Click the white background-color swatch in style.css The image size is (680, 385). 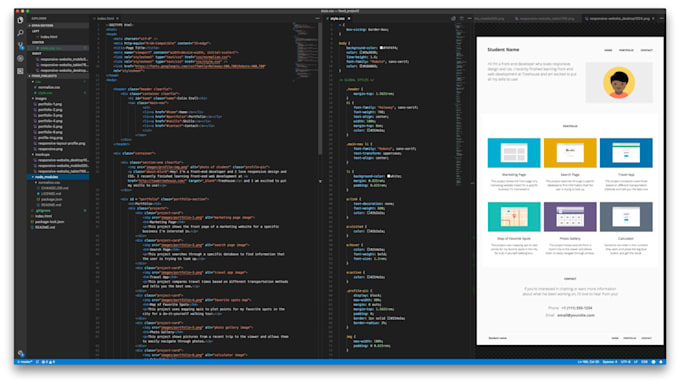tap(389, 176)
